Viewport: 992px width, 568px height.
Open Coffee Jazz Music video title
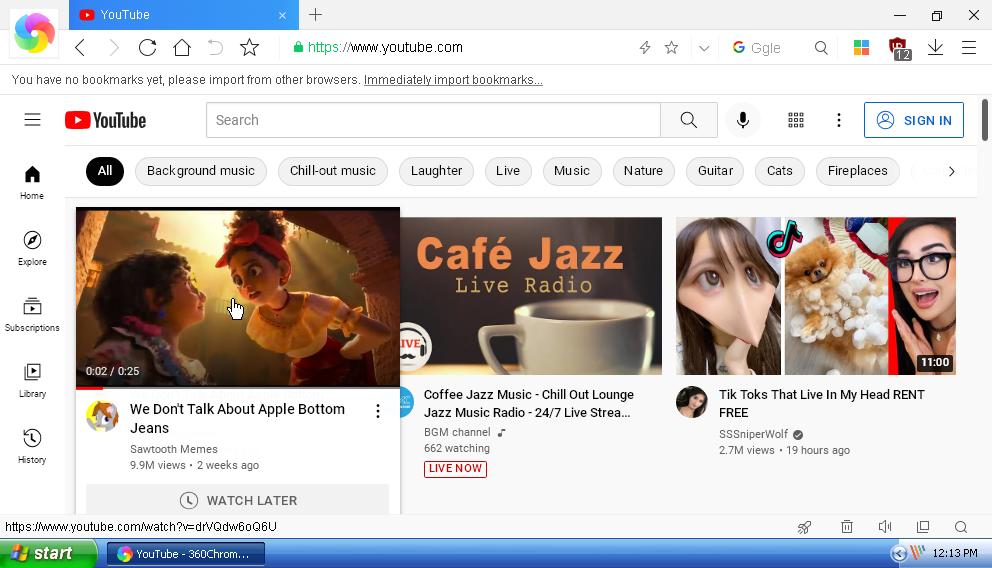coord(528,404)
